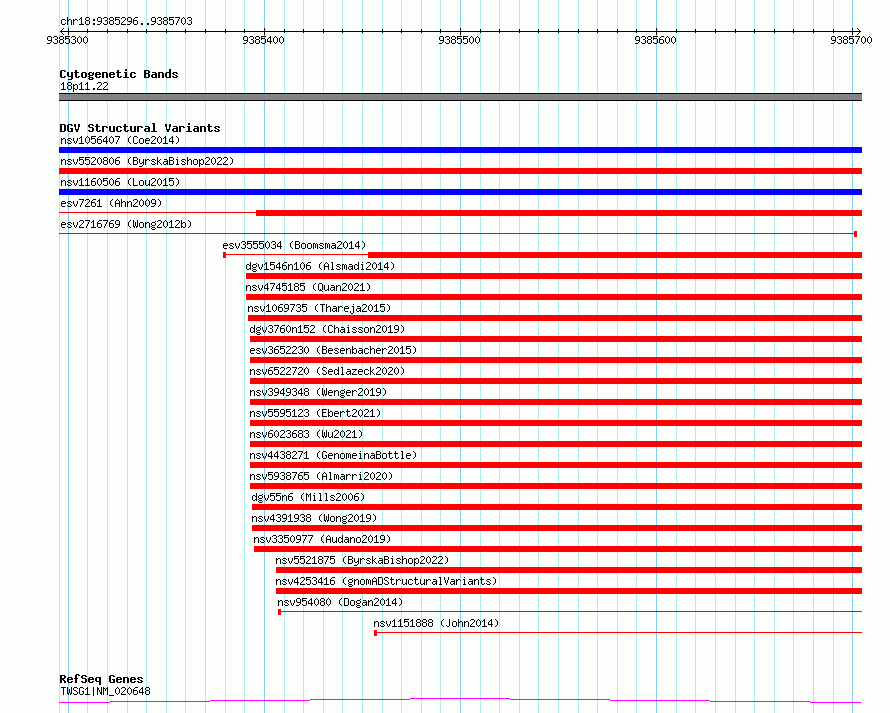
Task: Click nsv6023683 (Wu2021) label
Action: click(306, 434)
